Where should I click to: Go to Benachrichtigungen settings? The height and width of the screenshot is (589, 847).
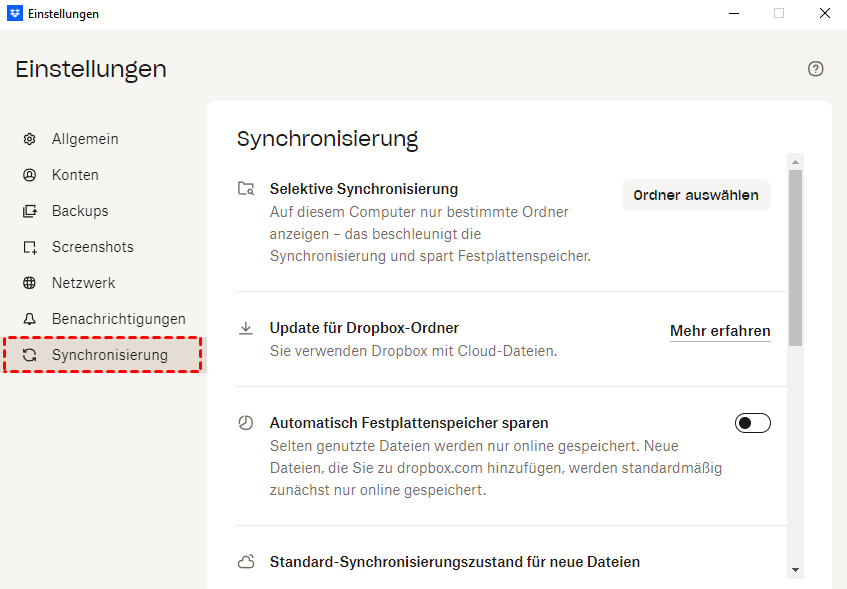tap(118, 319)
